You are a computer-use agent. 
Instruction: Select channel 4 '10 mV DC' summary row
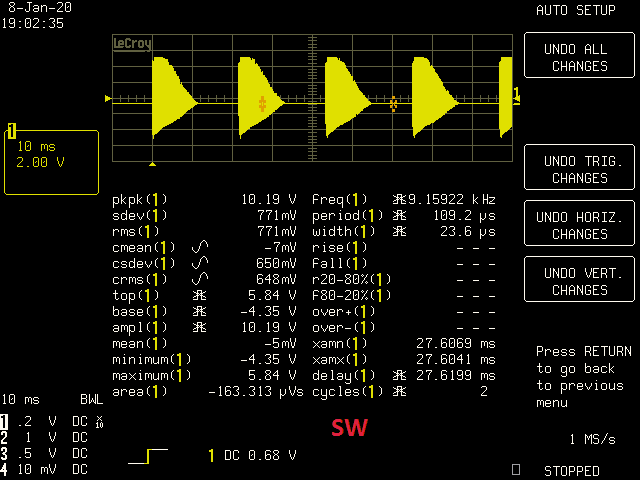tap(44, 469)
